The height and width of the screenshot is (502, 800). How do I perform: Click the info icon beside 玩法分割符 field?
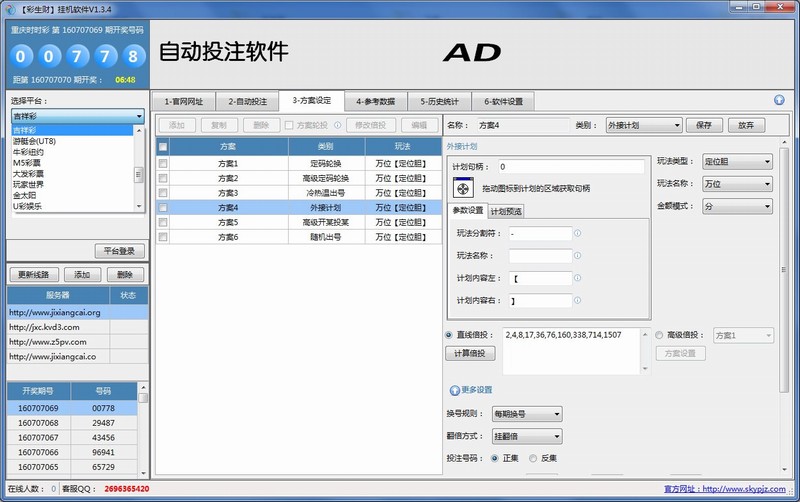point(577,233)
